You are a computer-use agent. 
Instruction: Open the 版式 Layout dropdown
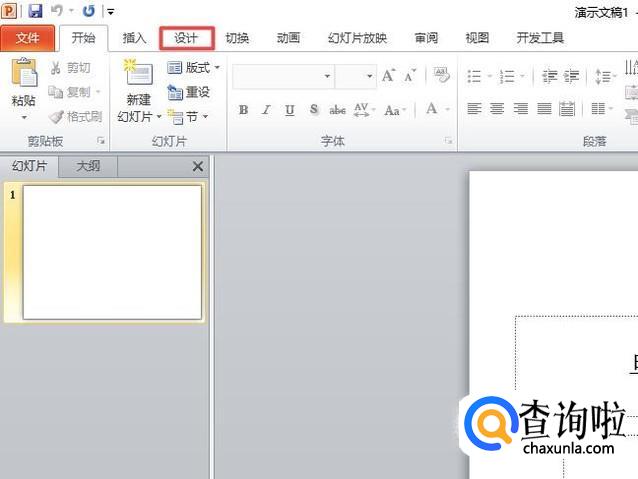(193, 68)
